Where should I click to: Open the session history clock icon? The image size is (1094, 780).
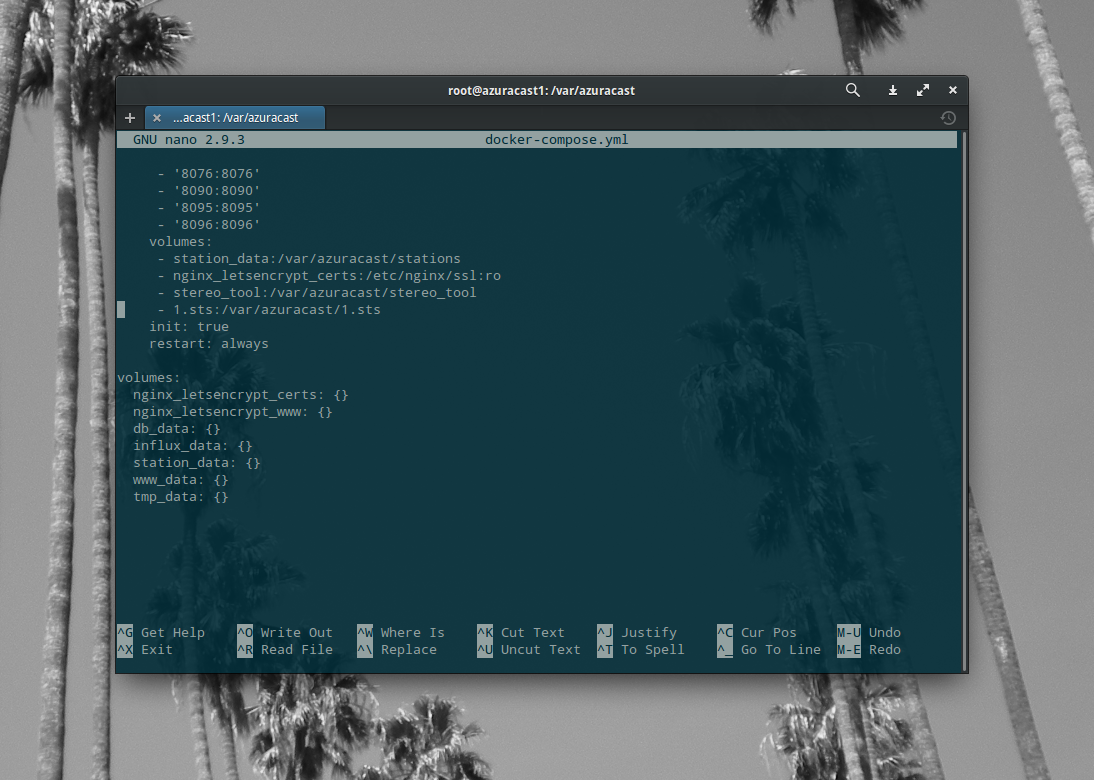tap(947, 117)
